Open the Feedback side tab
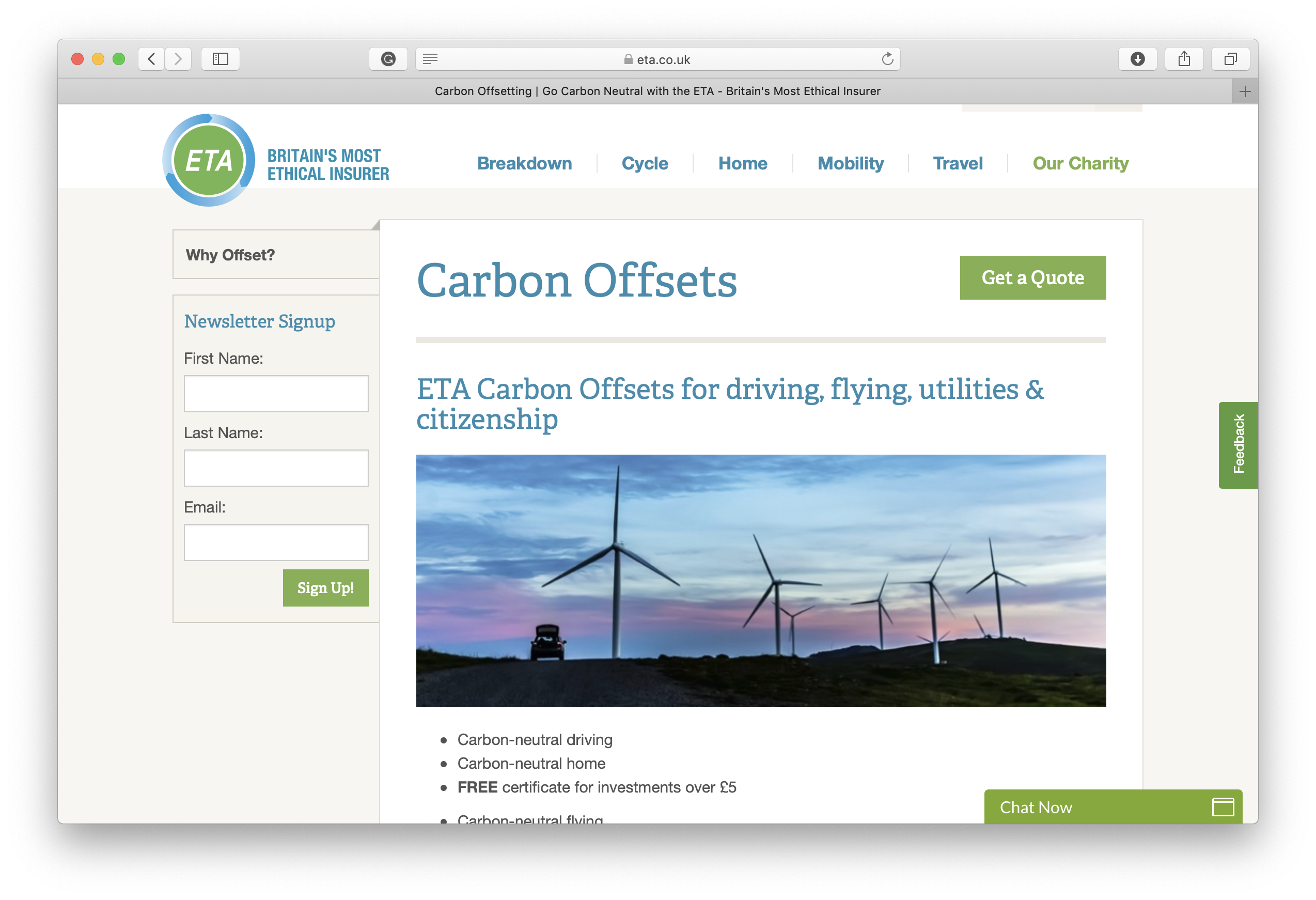Image resolution: width=1316 pixels, height=900 pixels. (1239, 445)
